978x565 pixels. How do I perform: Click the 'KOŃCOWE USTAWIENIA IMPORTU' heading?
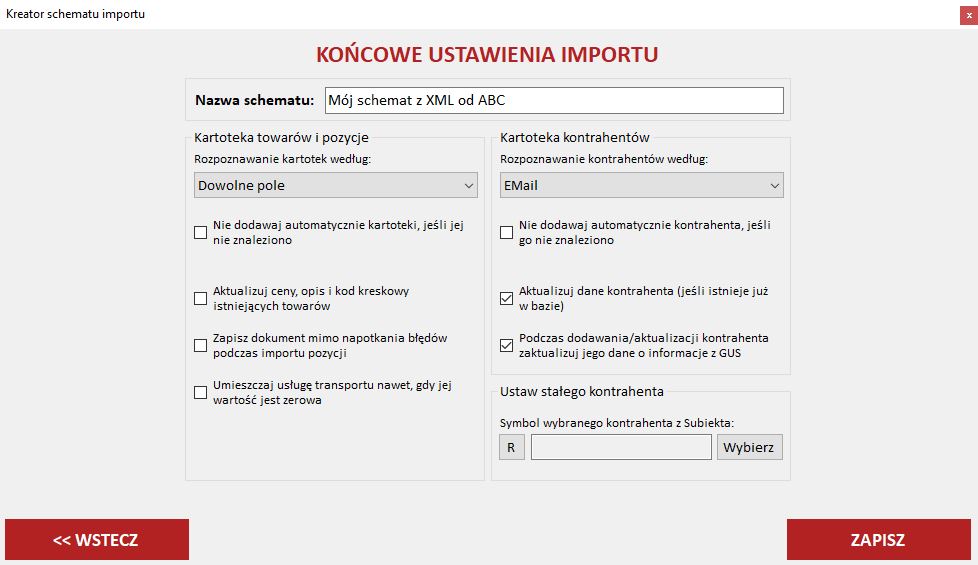[x=487, y=54]
